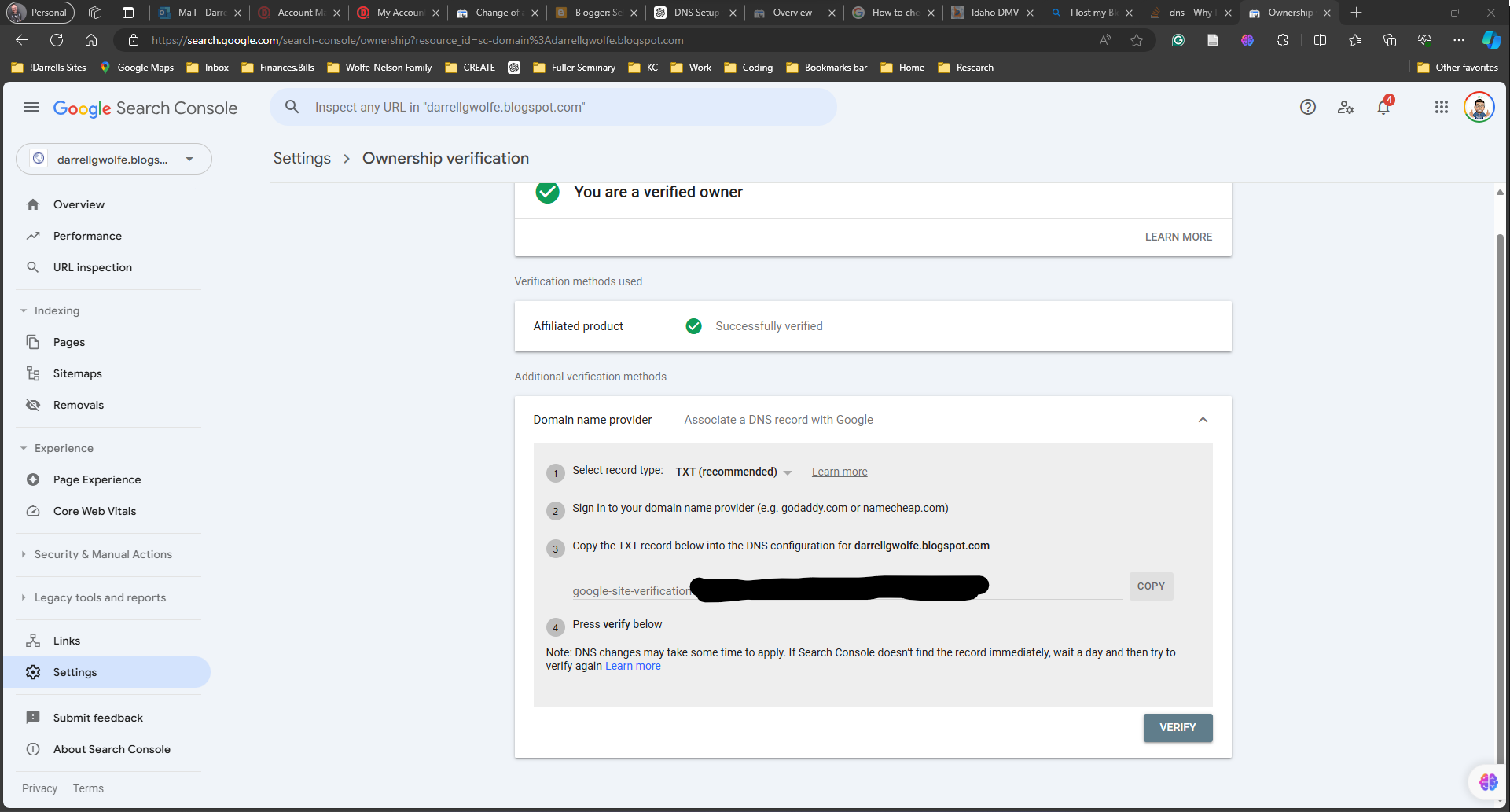The width and height of the screenshot is (1510, 812).
Task: Open Sitemaps in the sidebar
Action: [x=77, y=373]
